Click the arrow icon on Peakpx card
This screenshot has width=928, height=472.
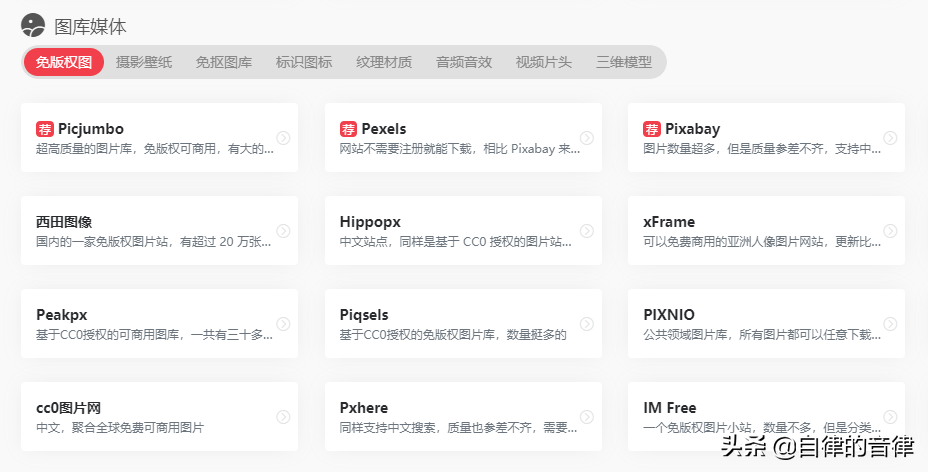coord(283,324)
